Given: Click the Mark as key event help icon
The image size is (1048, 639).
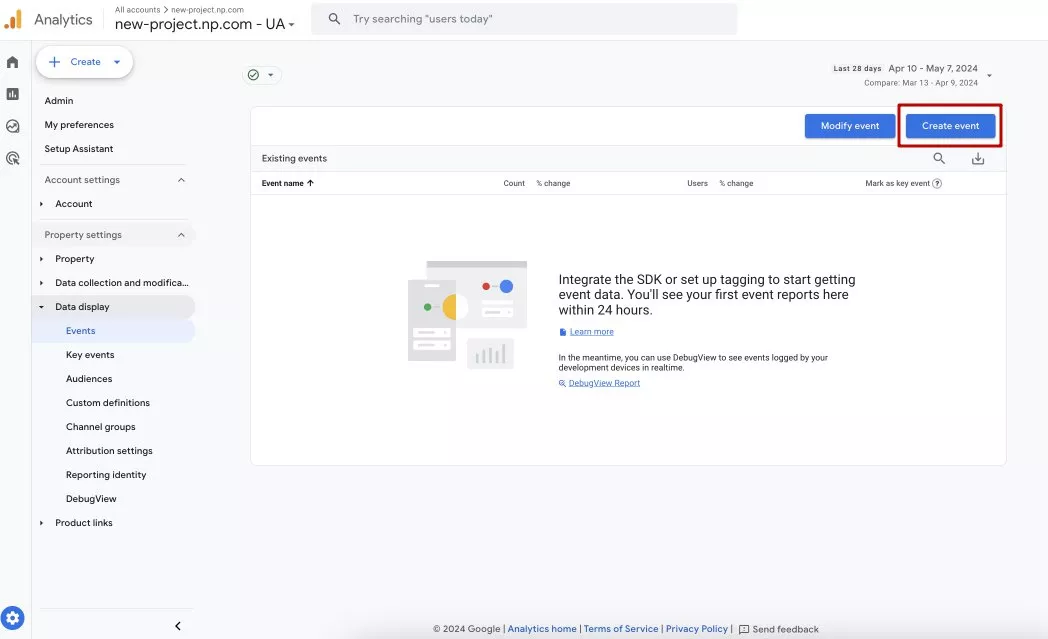Looking at the screenshot, I should coord(937,183).
